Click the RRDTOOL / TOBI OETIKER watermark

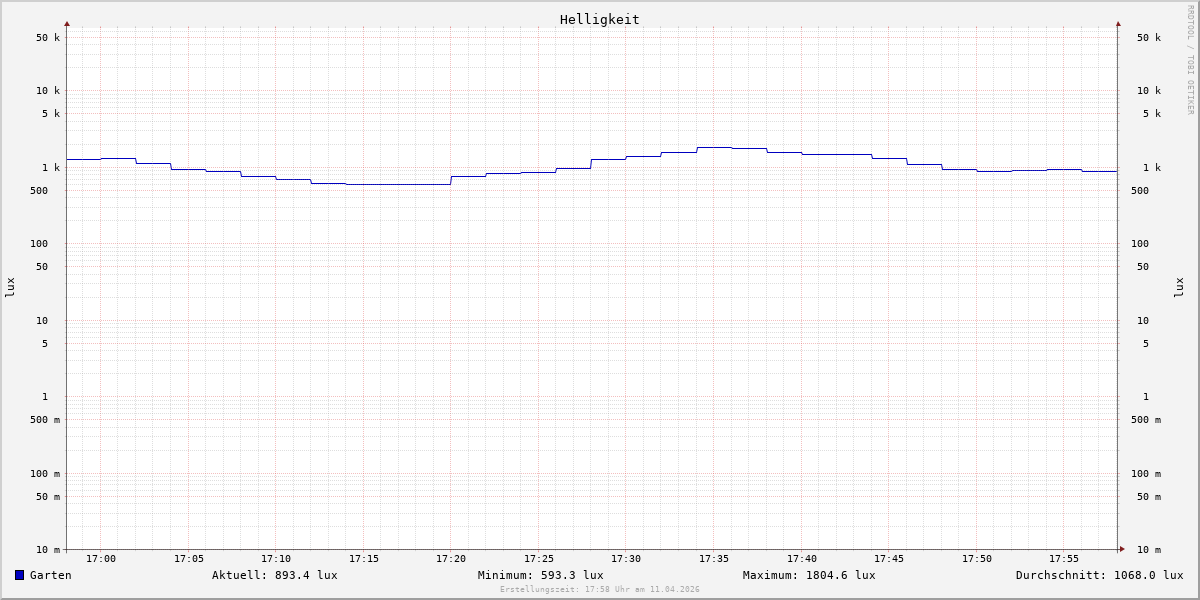click(1190, 59)
